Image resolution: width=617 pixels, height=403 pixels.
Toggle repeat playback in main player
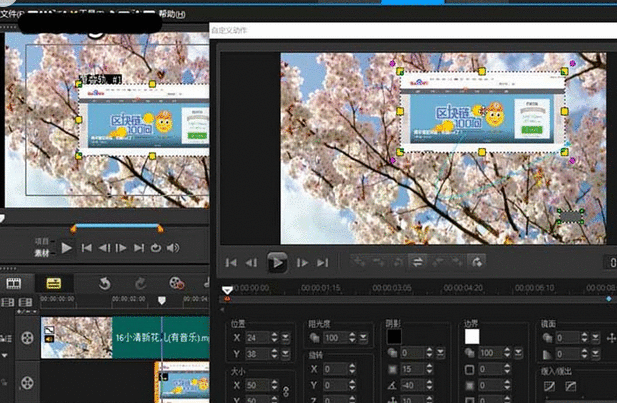(157, 247)
